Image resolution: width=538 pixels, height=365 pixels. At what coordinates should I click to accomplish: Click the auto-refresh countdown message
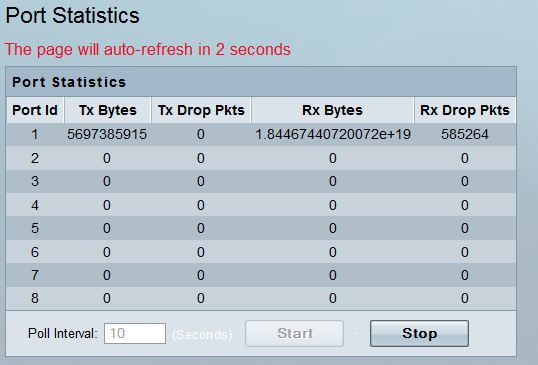[x=148, y=49]
